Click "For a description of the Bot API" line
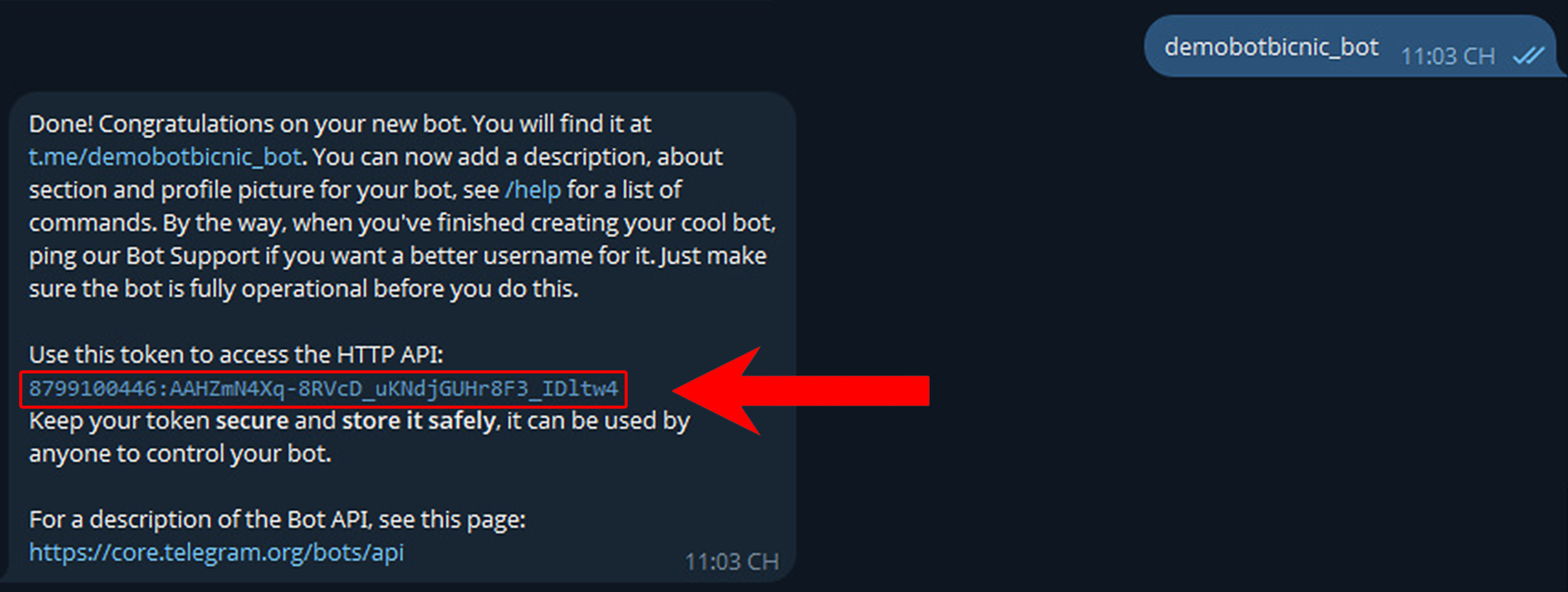This screenshot has height=592, width=1568. pyautogui.click(x=277, y=520)
